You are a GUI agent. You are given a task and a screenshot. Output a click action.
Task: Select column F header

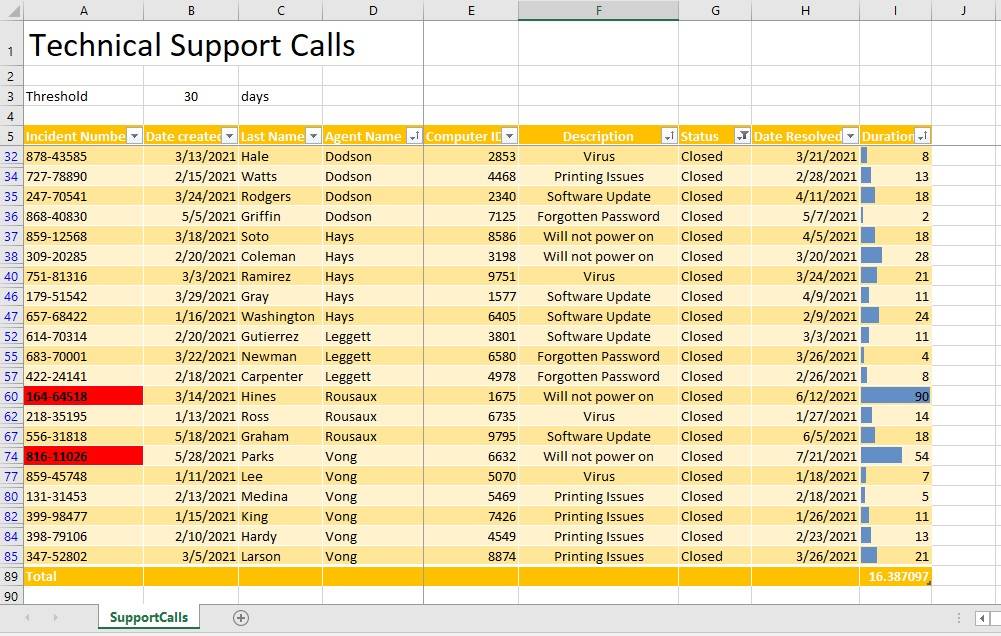[x=598, y=10]
